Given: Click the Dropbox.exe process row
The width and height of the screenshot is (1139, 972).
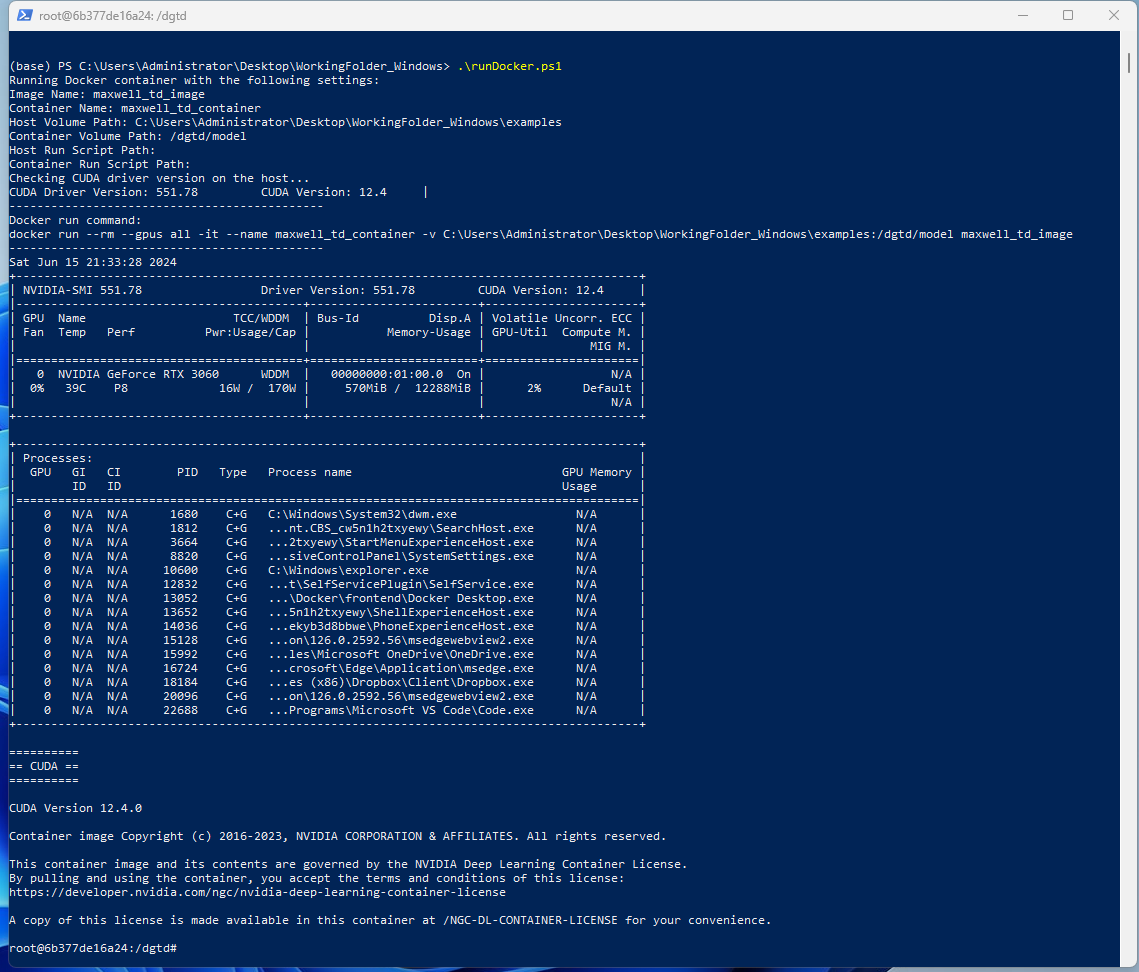Looking at the screenshot, I should tap(327, 682).
